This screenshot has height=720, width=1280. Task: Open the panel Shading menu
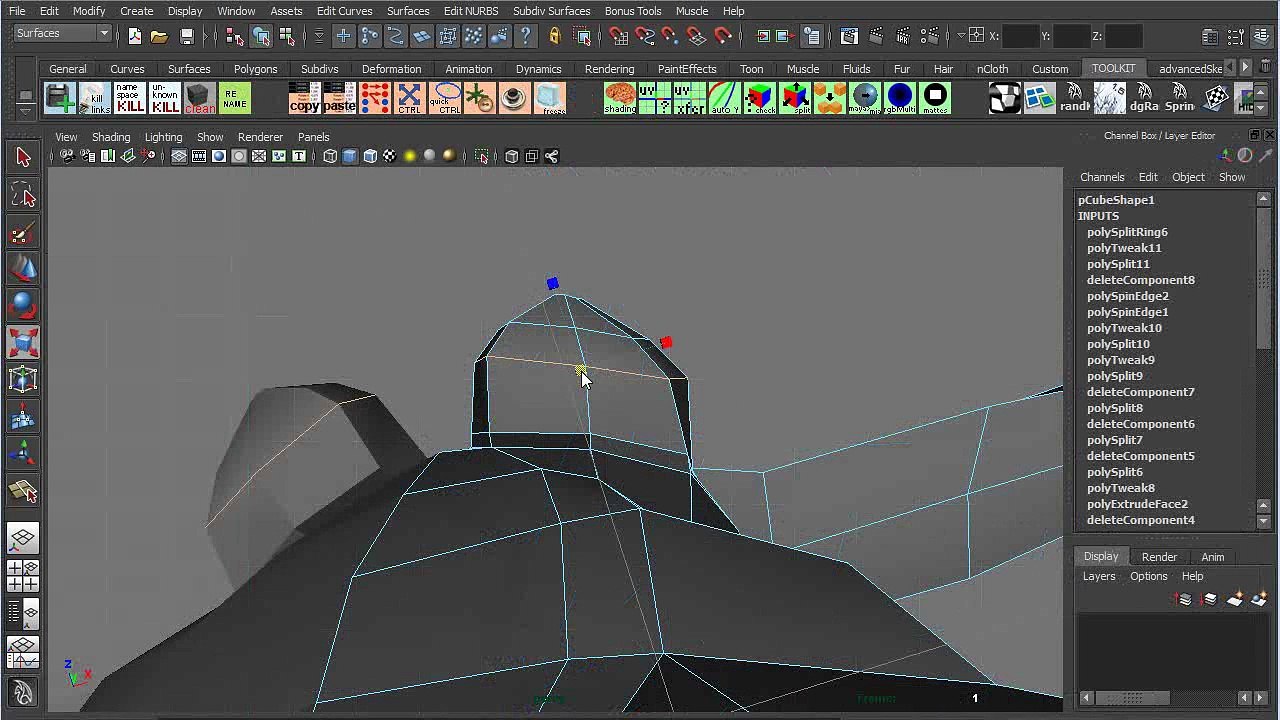click(111, 137)
